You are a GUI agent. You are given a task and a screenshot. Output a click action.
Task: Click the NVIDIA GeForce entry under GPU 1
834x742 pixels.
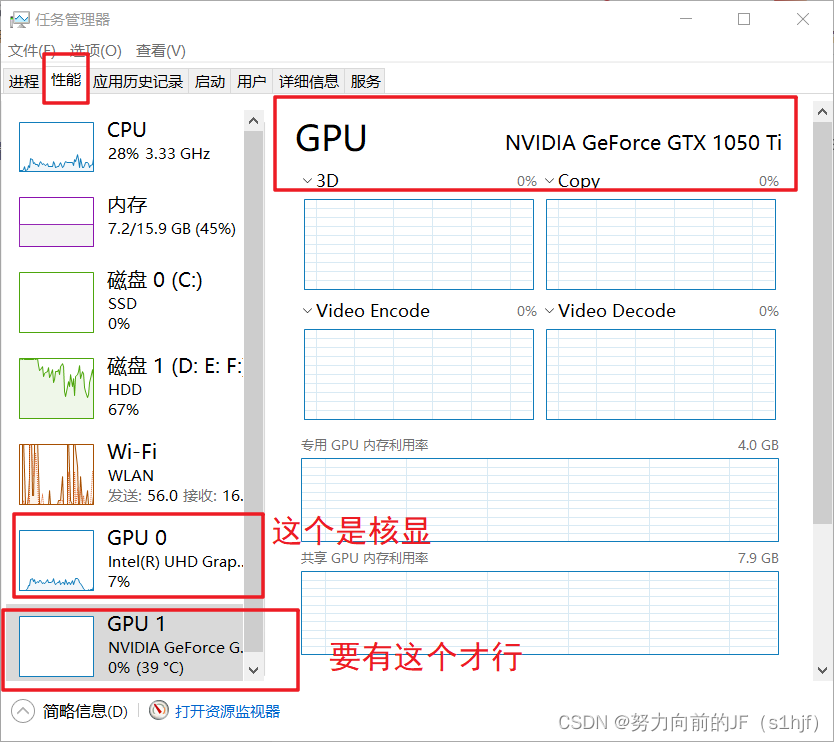[x=176, y=647]
